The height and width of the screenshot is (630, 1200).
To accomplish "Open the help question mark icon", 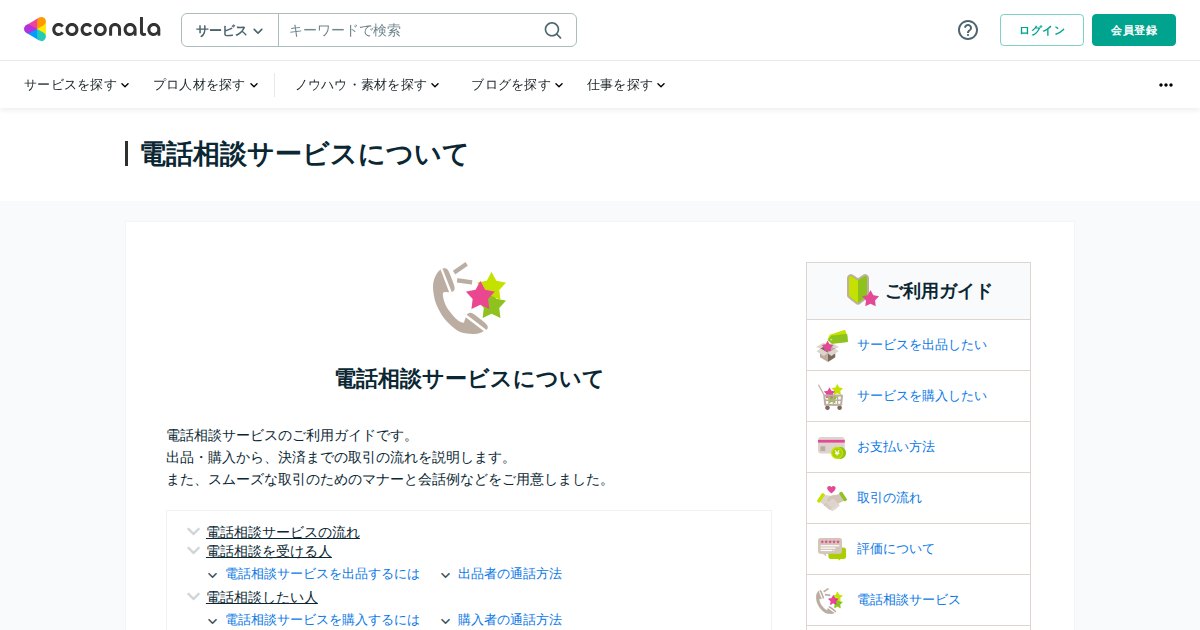I will 967,30.
